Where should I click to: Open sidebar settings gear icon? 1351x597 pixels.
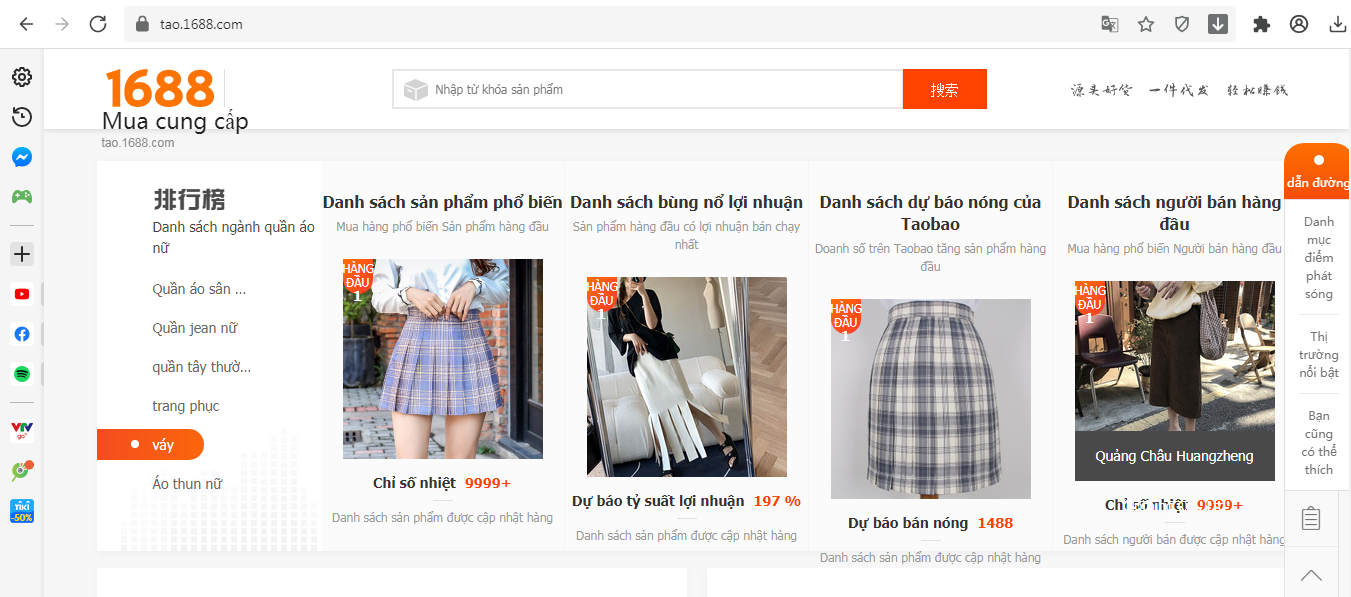[22, 77]
